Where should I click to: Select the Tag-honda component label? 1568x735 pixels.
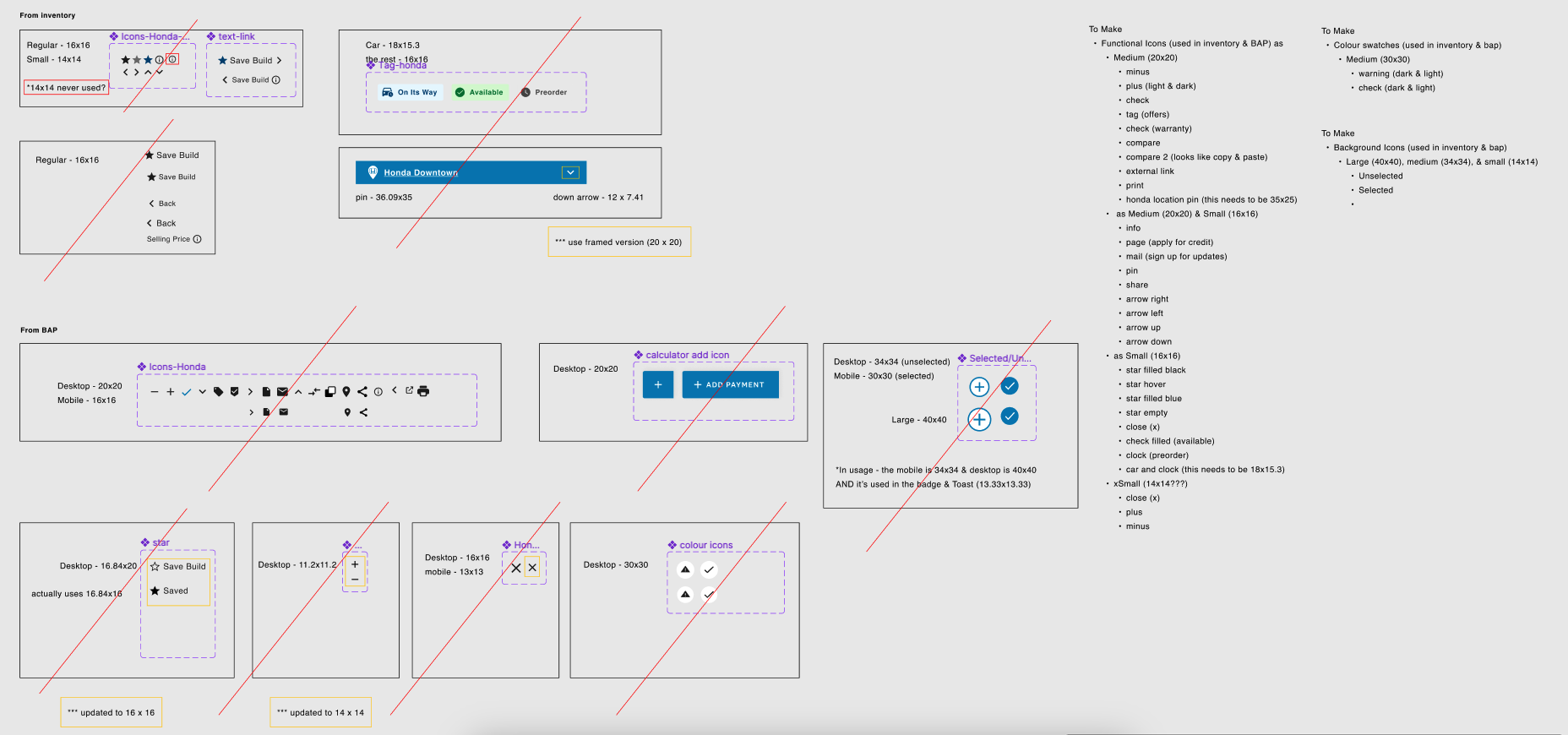[397, 65]
